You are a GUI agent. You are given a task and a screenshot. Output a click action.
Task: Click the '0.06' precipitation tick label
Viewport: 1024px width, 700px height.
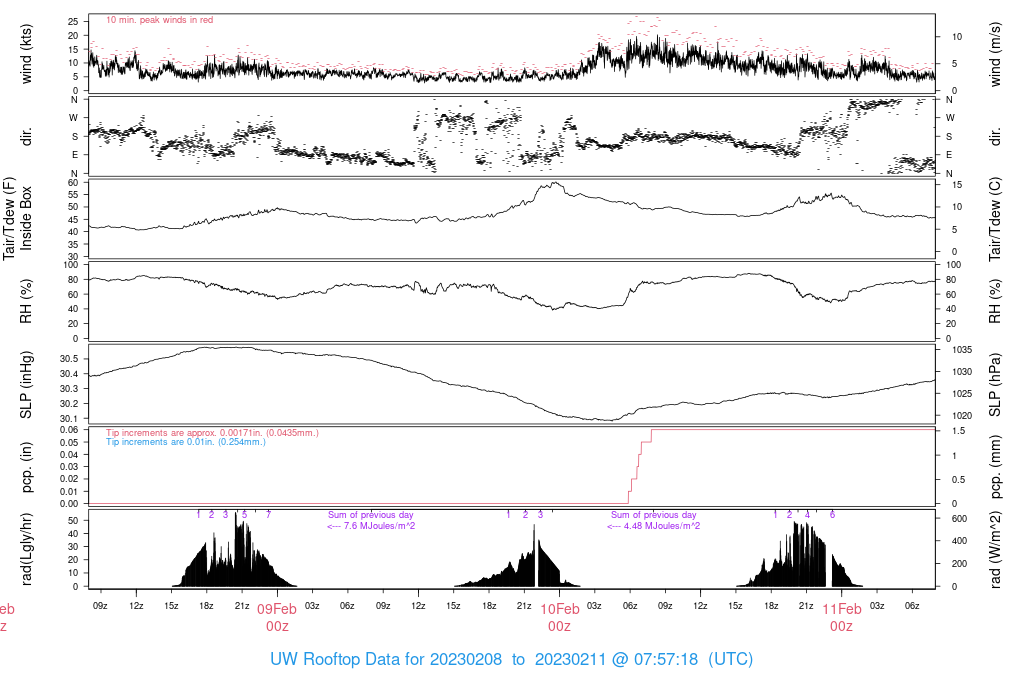(x=69, y=430)
